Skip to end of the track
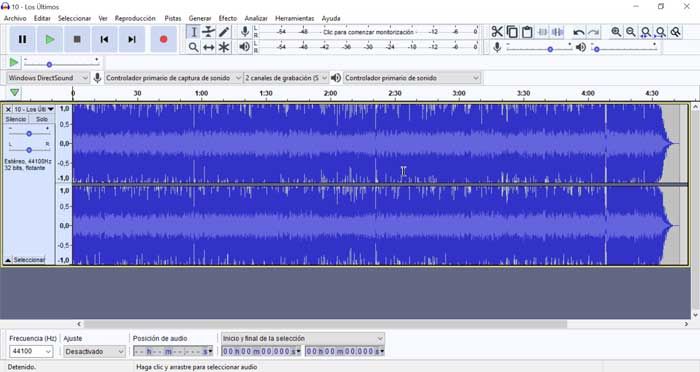This screenshot has height=372, width=700. tap(132, 39)
